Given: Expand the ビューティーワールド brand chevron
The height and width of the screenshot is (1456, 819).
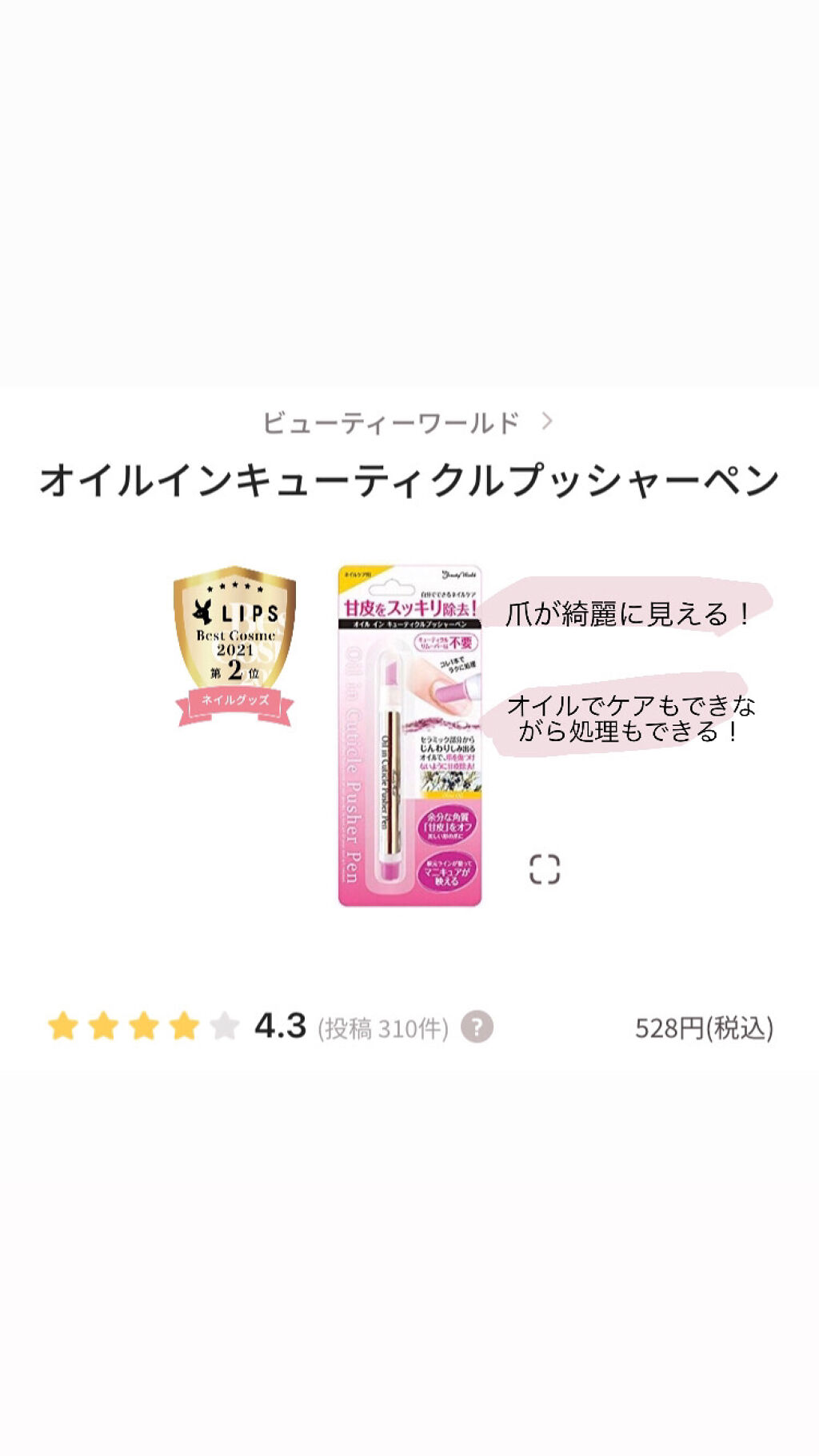Looking at the screenshot, I should [x=547, y=421].
